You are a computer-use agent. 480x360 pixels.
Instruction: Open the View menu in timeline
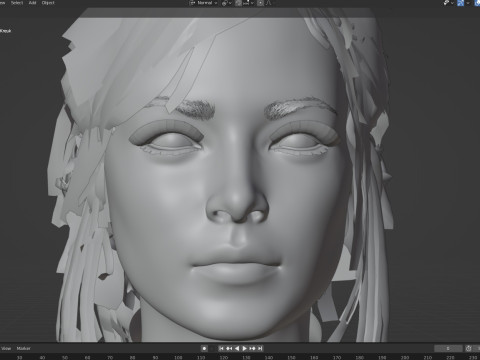coord(6,348)
